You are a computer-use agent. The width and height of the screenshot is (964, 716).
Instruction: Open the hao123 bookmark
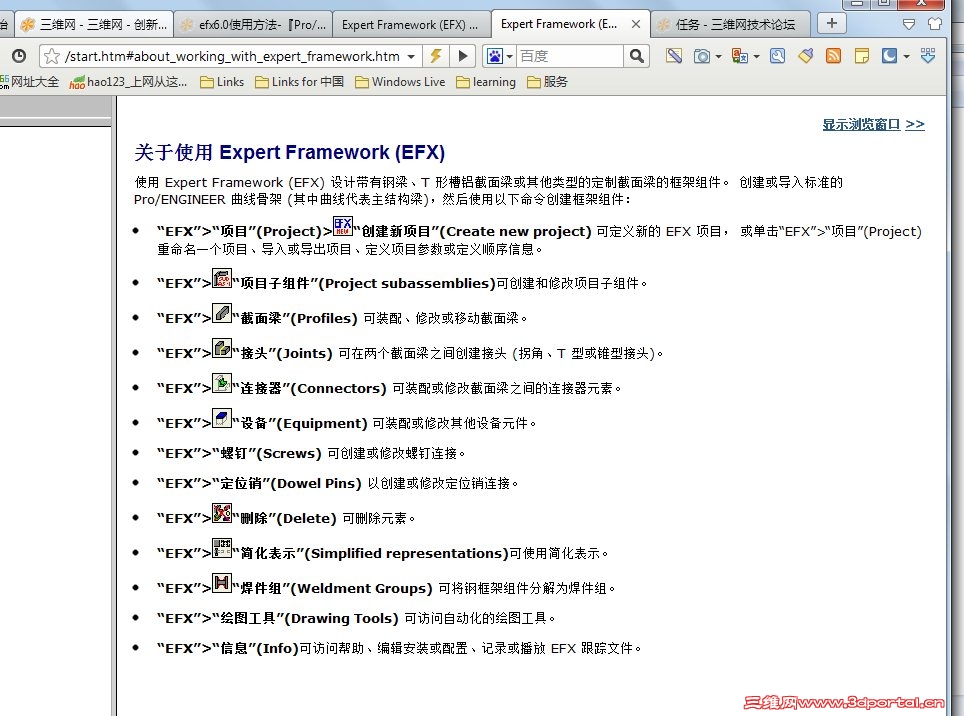pos(128,82)
